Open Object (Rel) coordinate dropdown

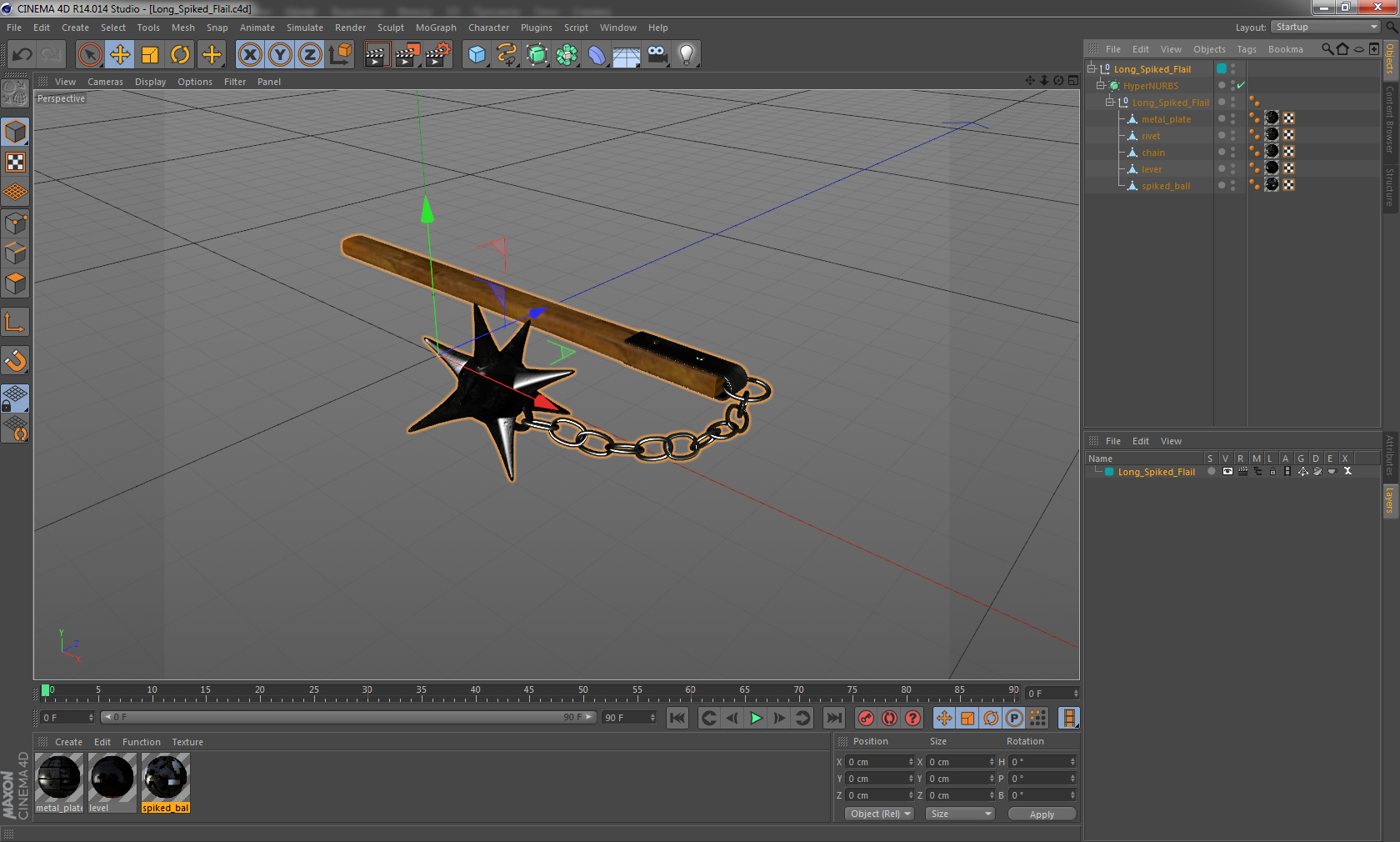880,814
